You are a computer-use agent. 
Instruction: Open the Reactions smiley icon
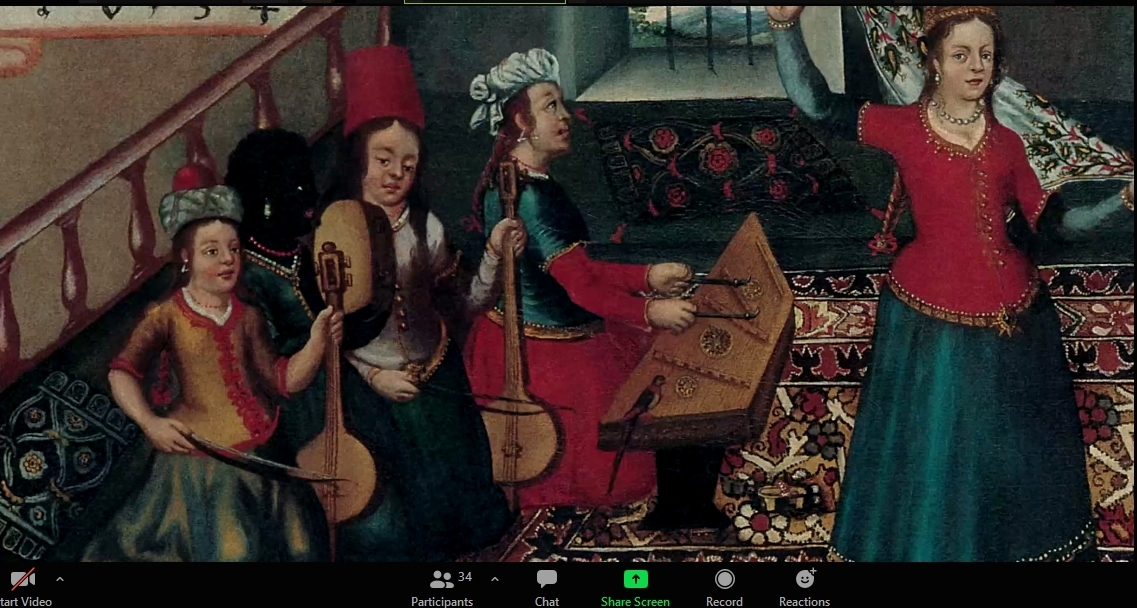(805, 579)
